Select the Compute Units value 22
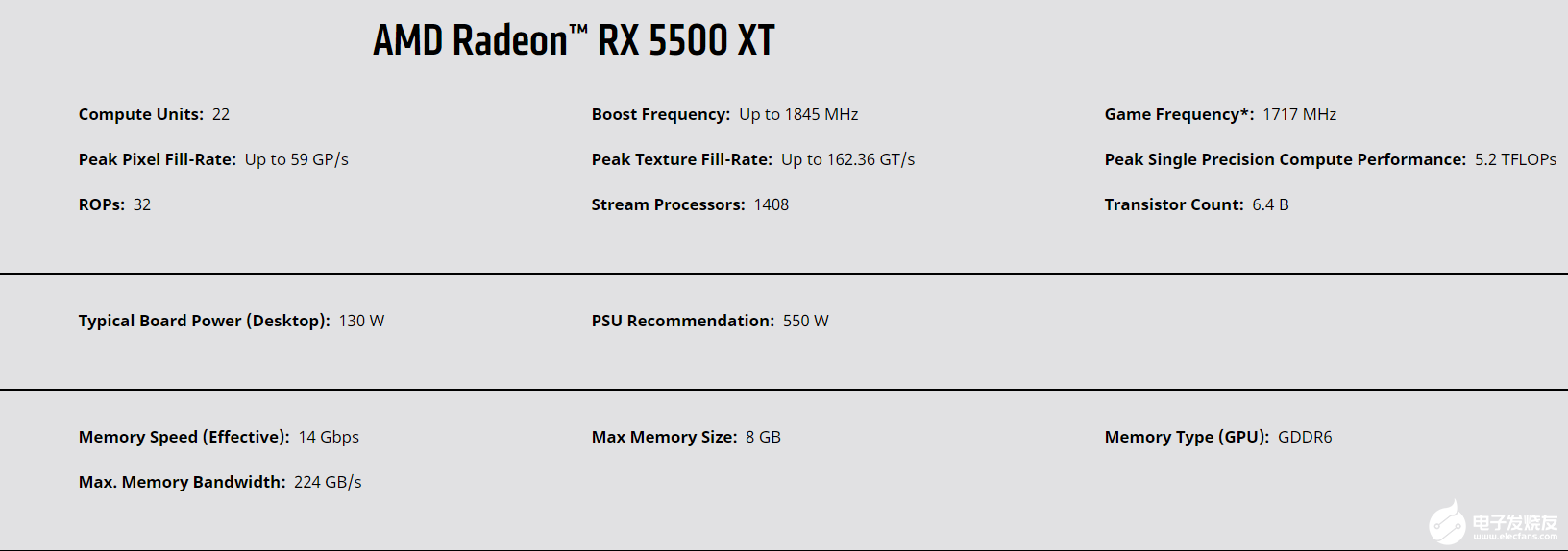Image resolution: width=1568 pixels, height=551 pixels. tap(221, 114)
